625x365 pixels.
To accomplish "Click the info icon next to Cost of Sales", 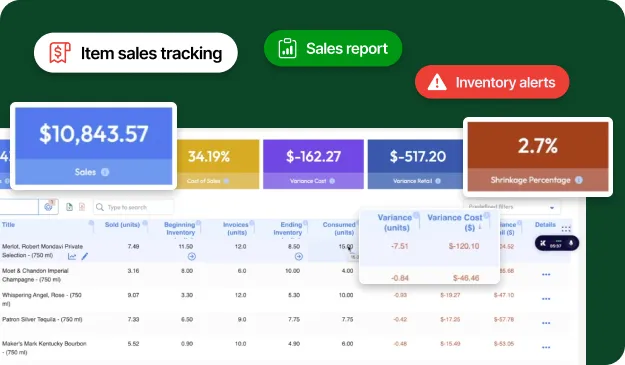I will (x=226, y=181).
